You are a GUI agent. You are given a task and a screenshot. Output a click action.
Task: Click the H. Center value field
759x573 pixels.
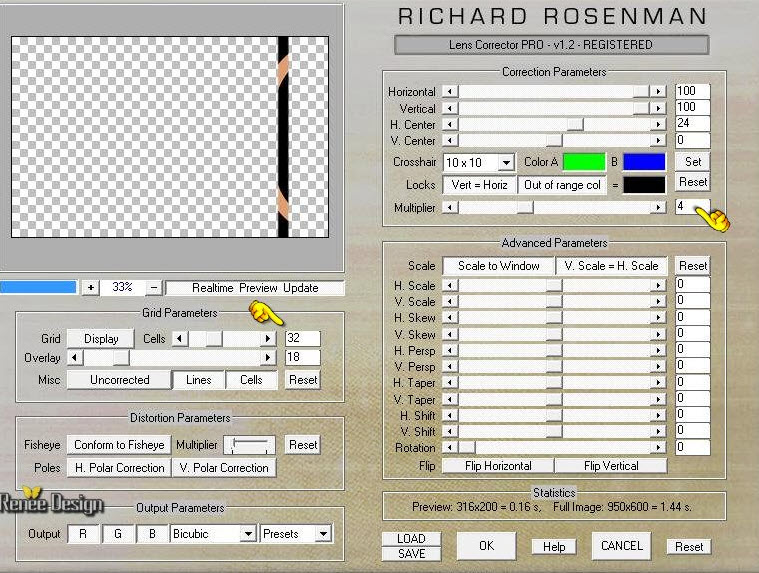[692, 123]
